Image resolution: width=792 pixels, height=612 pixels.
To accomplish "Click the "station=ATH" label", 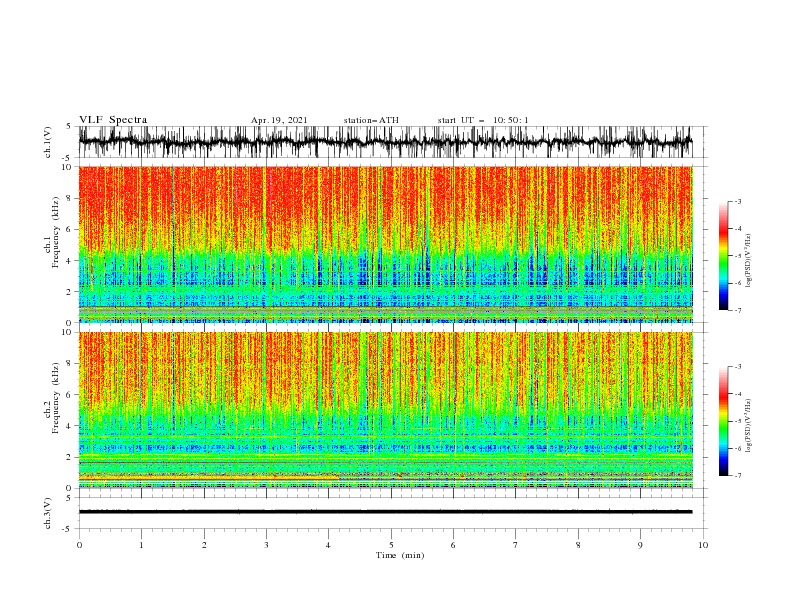I will coord(371,120).
